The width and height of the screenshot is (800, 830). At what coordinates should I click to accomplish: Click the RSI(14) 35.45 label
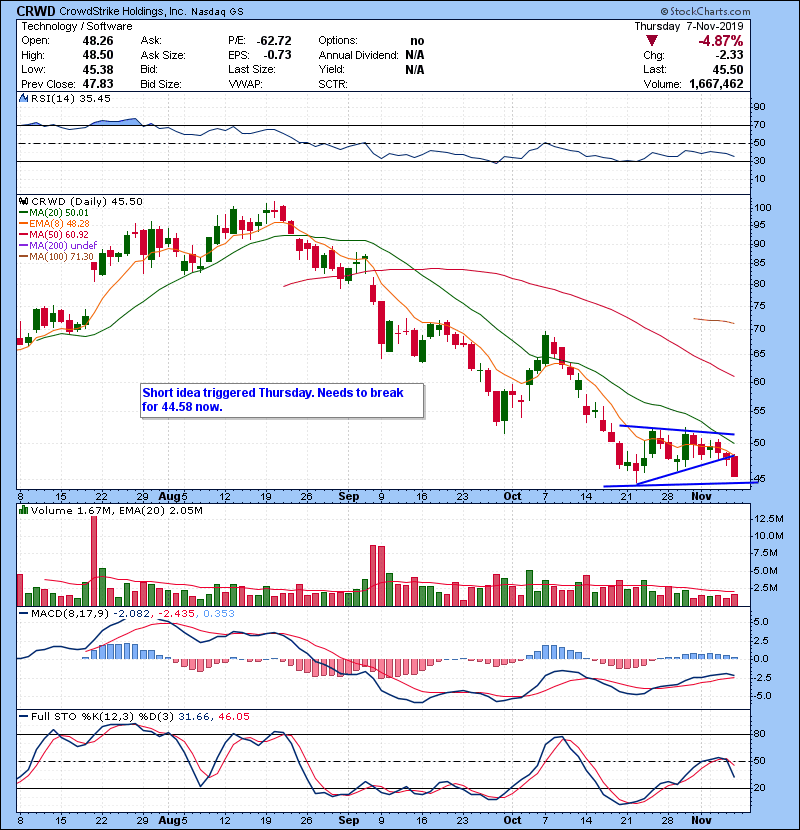[71, 98]
